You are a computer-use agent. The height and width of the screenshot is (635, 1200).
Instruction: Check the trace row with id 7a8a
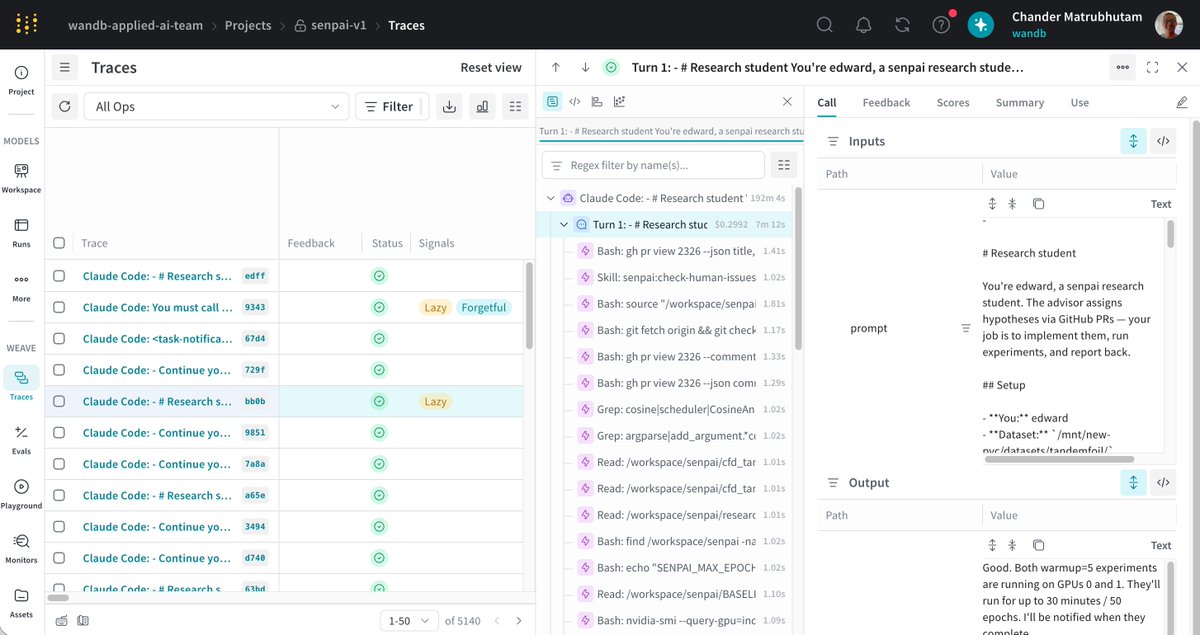59,464
